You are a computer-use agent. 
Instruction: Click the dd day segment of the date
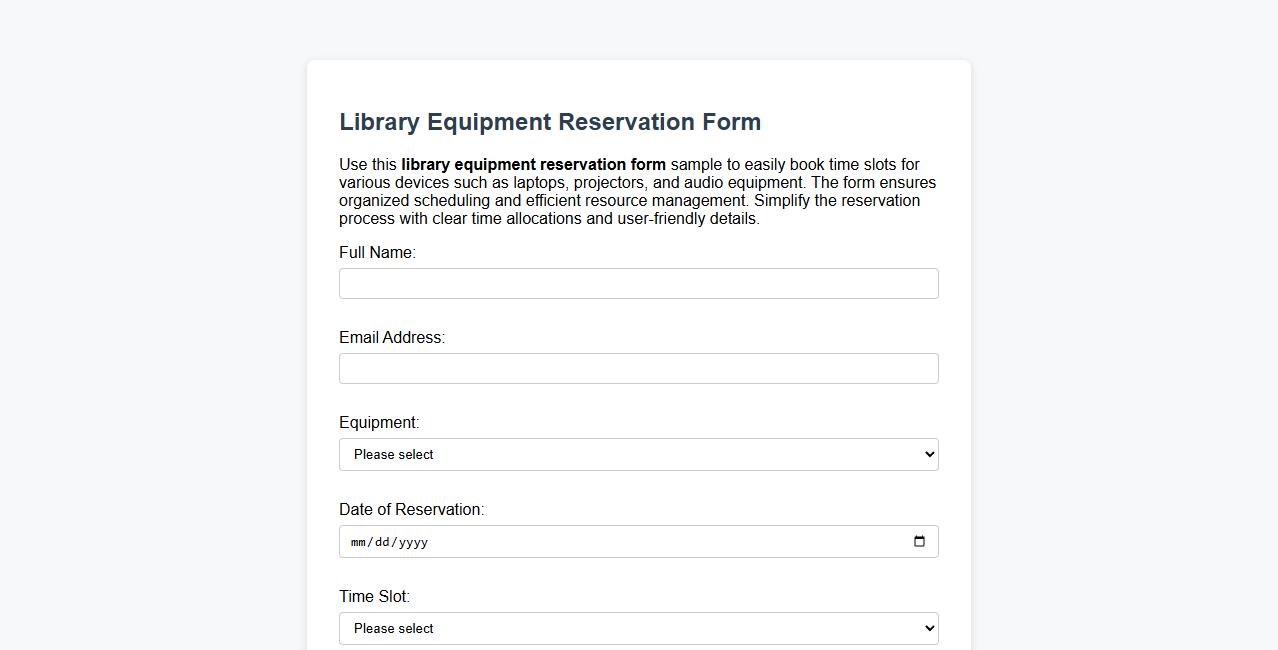pyautogui.click(x=384, y=542)
